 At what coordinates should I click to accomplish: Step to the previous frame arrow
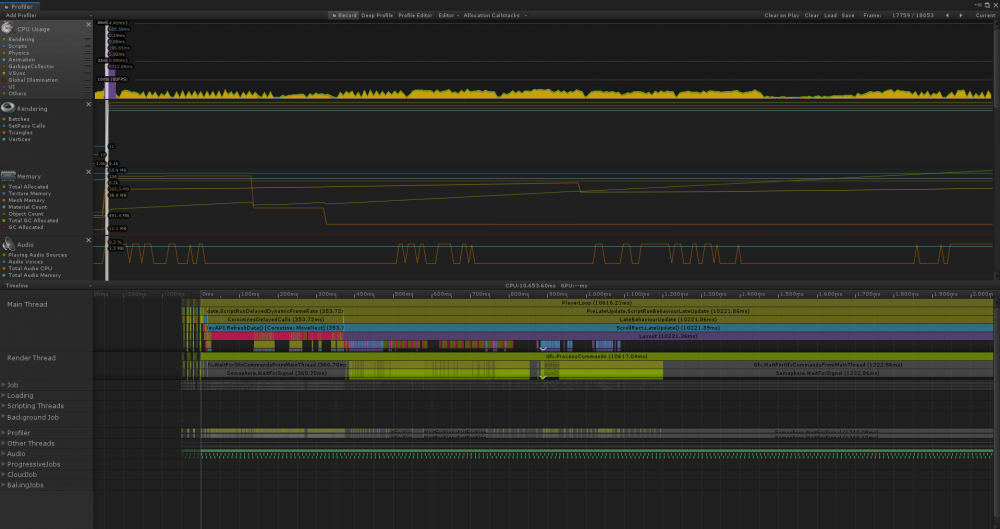[946, 16]
